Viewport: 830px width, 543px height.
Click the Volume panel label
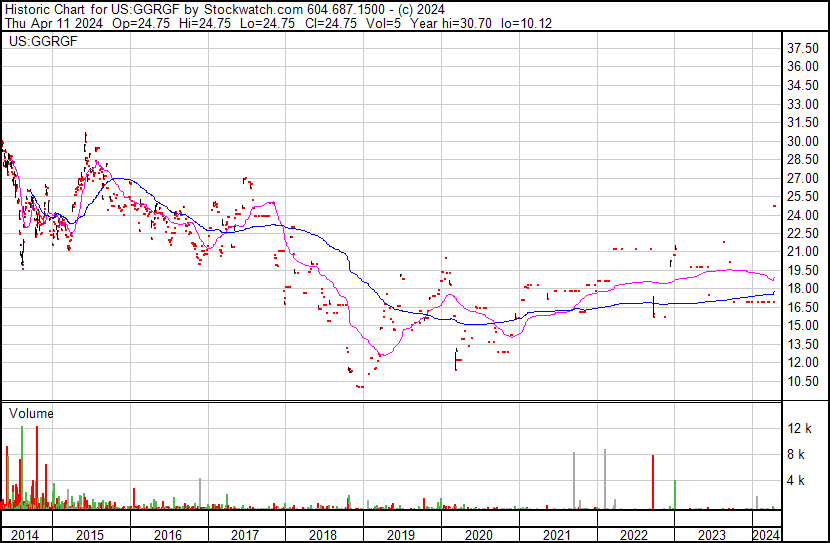32,413
